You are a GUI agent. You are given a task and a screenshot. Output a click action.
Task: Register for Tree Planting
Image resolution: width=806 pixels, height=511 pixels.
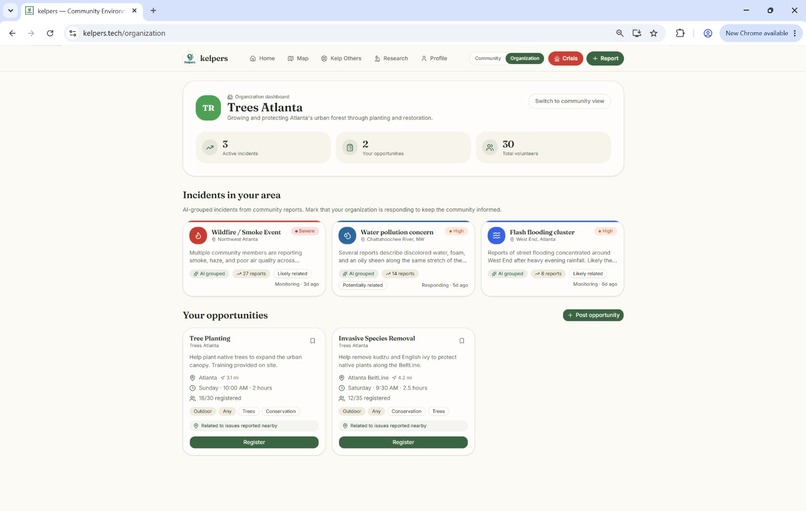[x=254, y=442]
